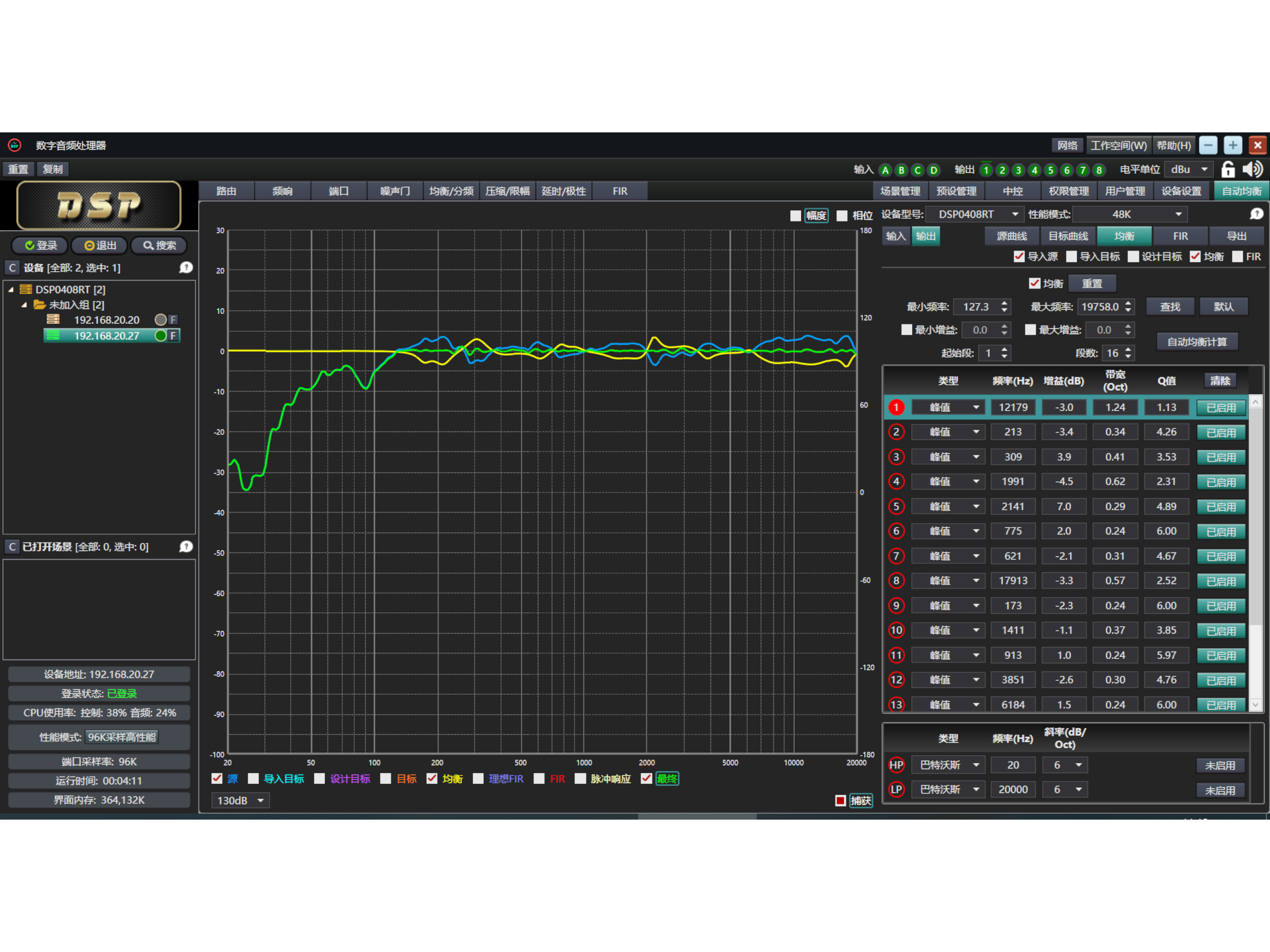The height and width of the screenshot is (952, 1270).
Task: Collapse the DSP0408RT tree node
Action: (11, 290)
